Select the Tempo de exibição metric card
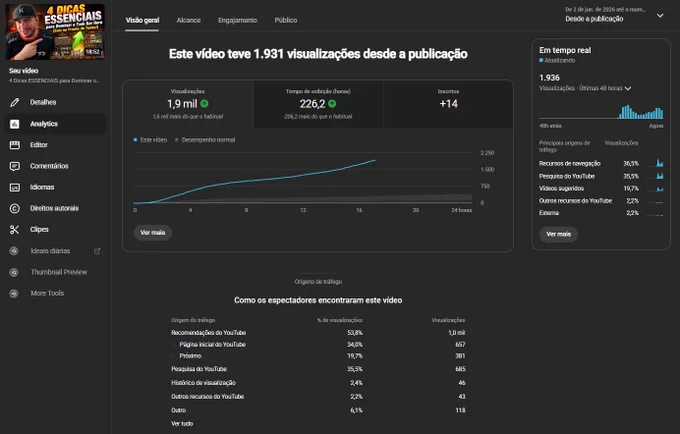680x434 pixels. [318, 104]
